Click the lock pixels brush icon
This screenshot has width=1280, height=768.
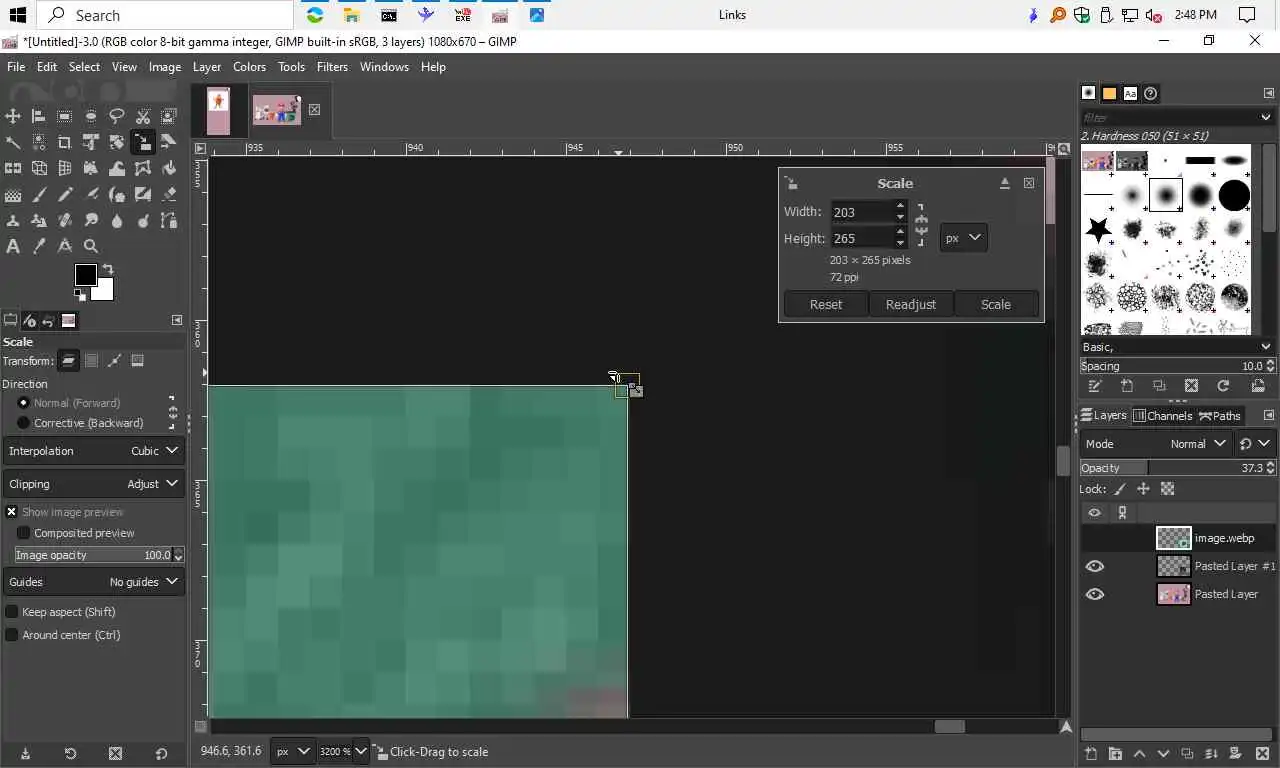(x=1120, y=489)
